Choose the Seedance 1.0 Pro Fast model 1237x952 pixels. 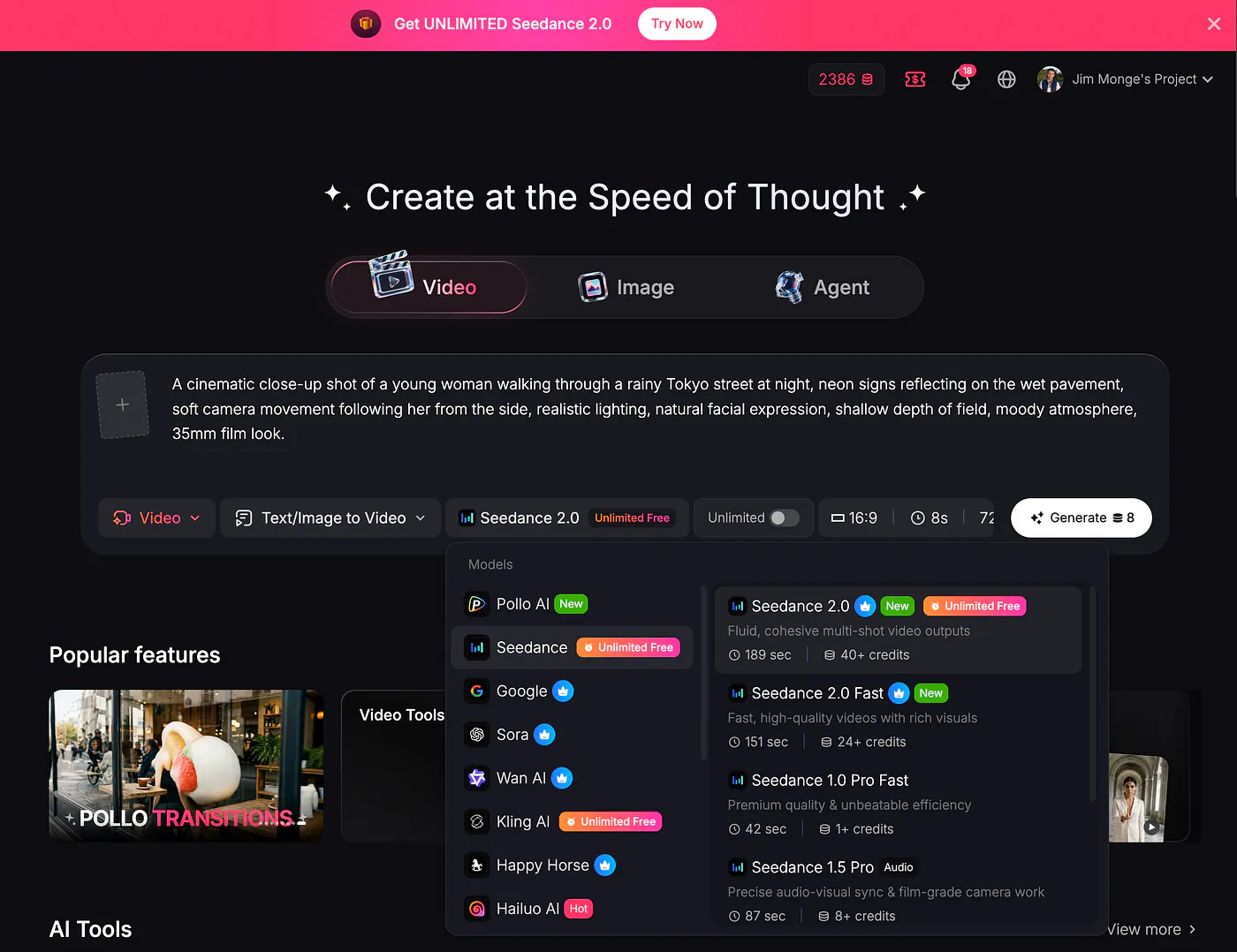click(x=898, y=805)
